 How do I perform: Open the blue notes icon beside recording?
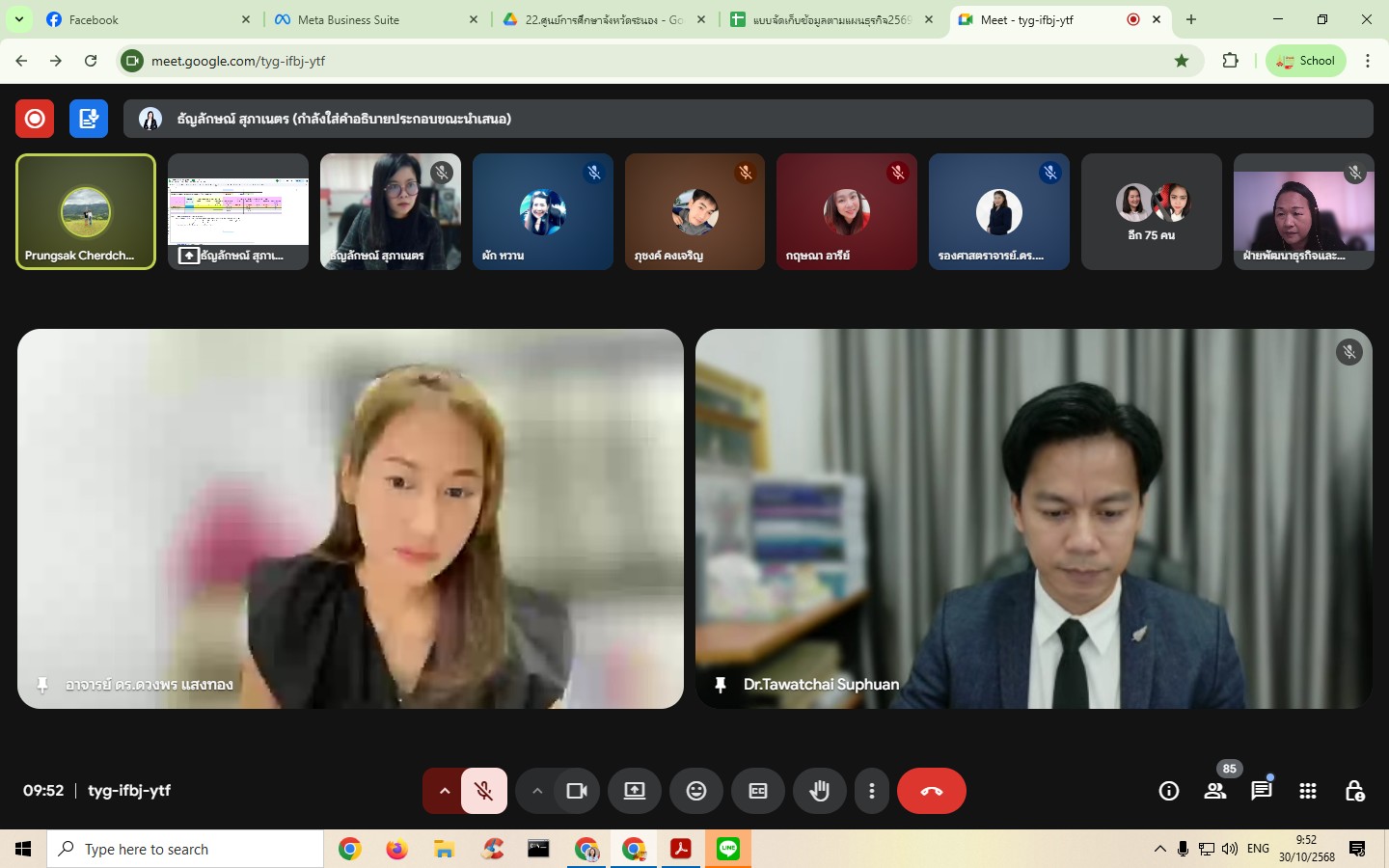pyautogui.click(x=89, y=119)
